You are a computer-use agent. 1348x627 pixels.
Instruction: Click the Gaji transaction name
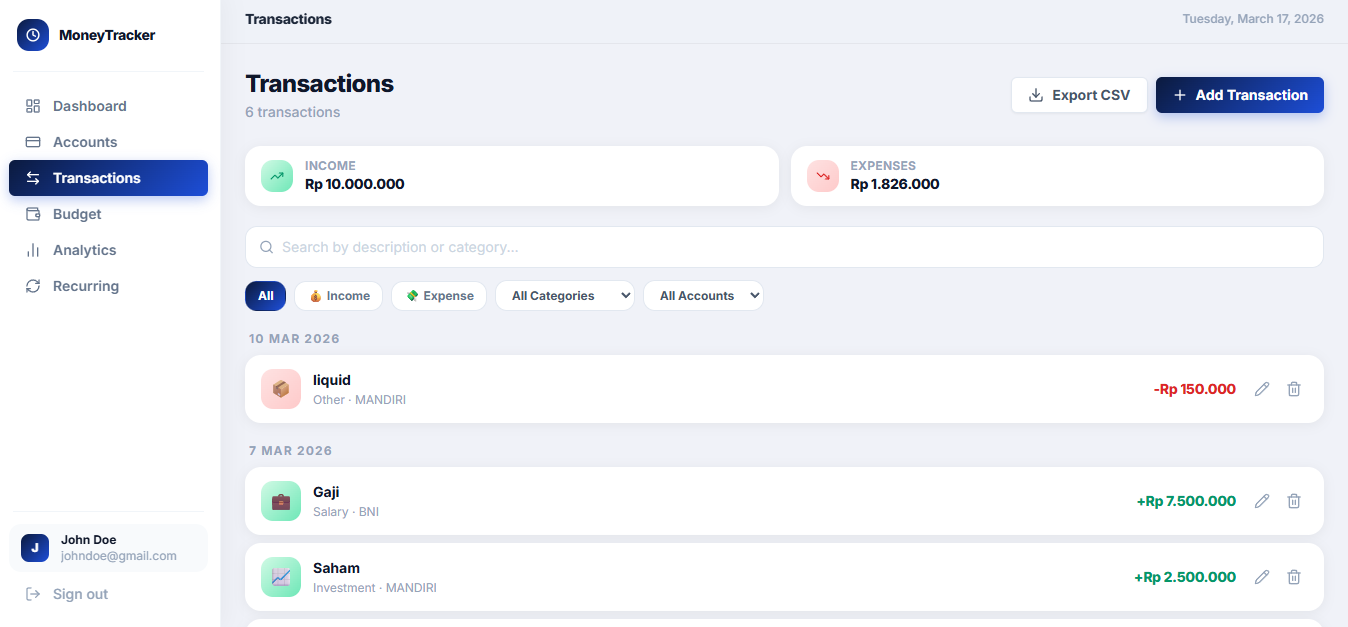tap(326, 492)
